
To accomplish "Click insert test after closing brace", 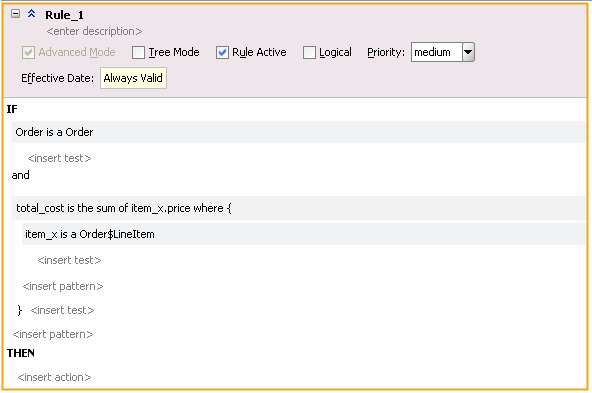I will pyautogui.click(x=62, y=310).
